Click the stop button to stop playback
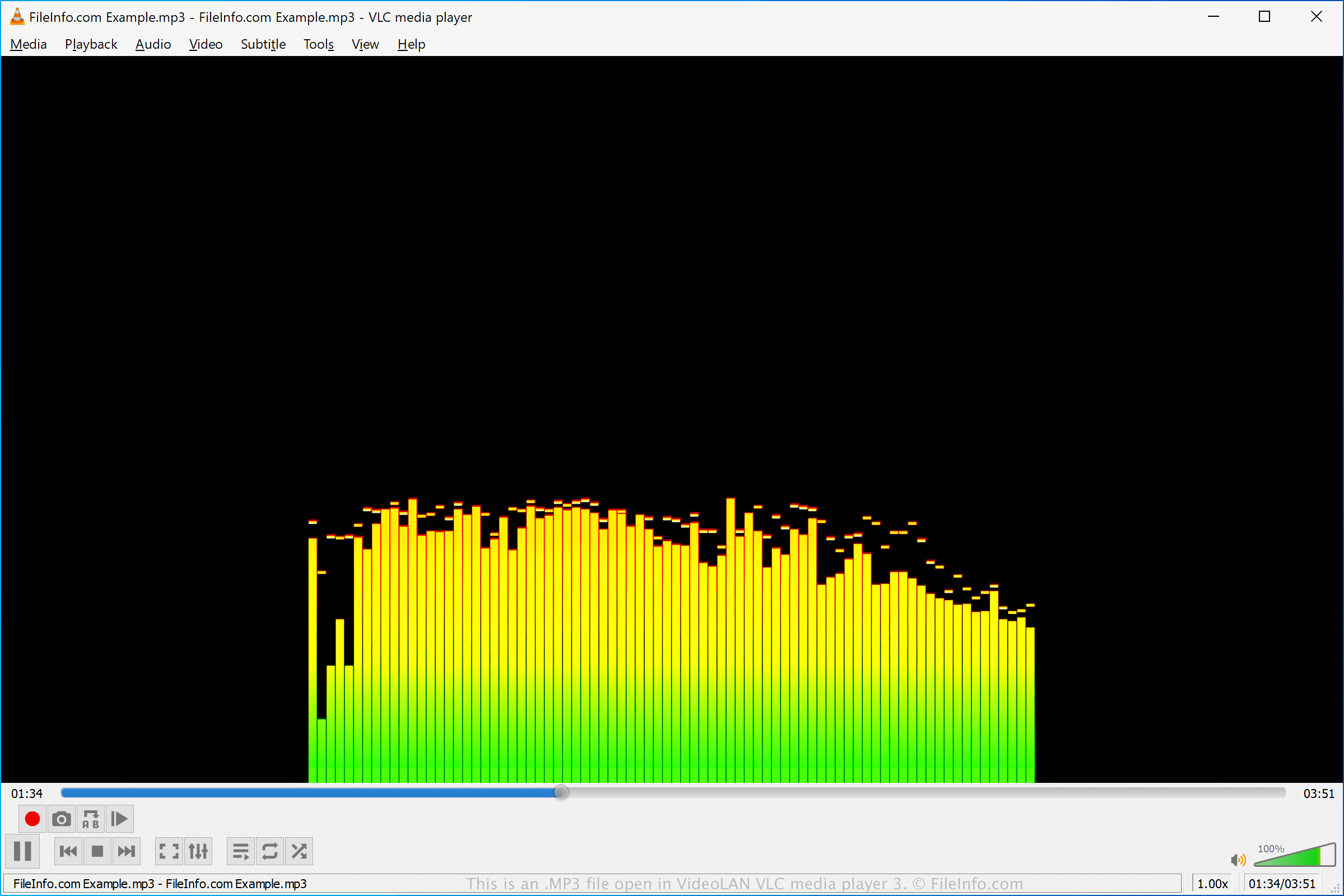The height and width of the screenshot is (896, 1344). [x=96, y=851]
